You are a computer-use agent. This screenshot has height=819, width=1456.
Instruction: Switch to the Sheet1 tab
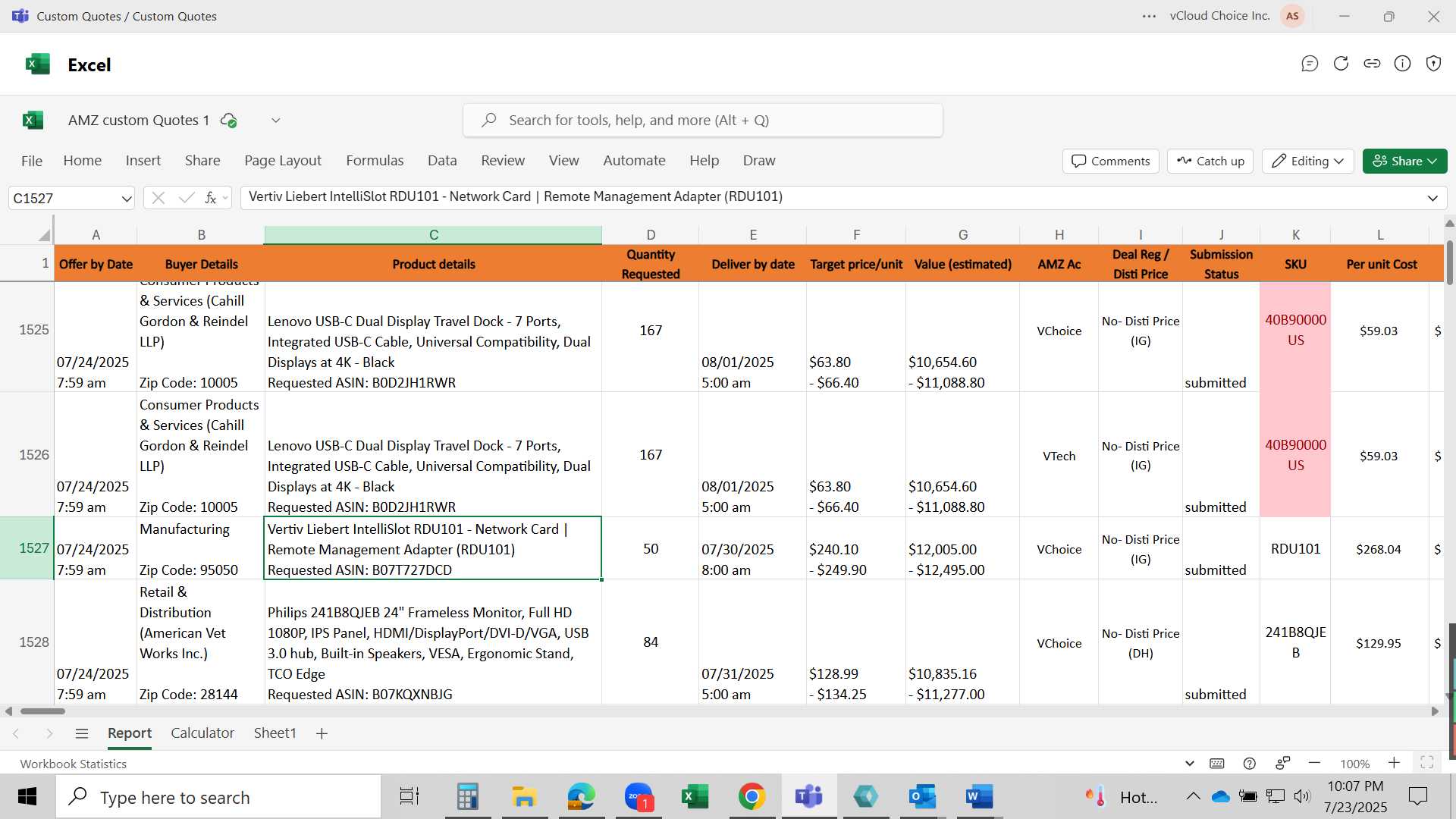[x=275, y=733]
